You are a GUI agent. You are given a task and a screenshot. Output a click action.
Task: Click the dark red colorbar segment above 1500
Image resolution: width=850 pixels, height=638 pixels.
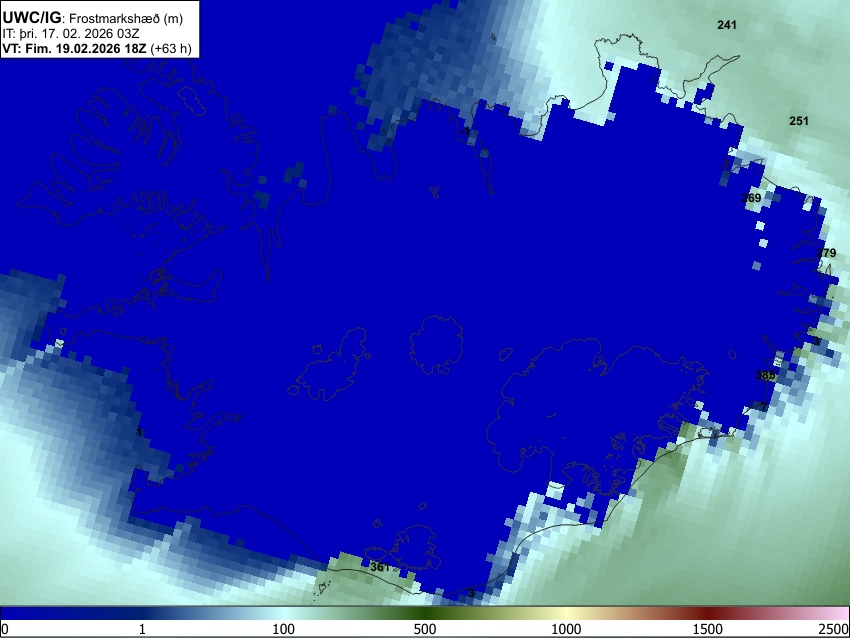point(707,613)
